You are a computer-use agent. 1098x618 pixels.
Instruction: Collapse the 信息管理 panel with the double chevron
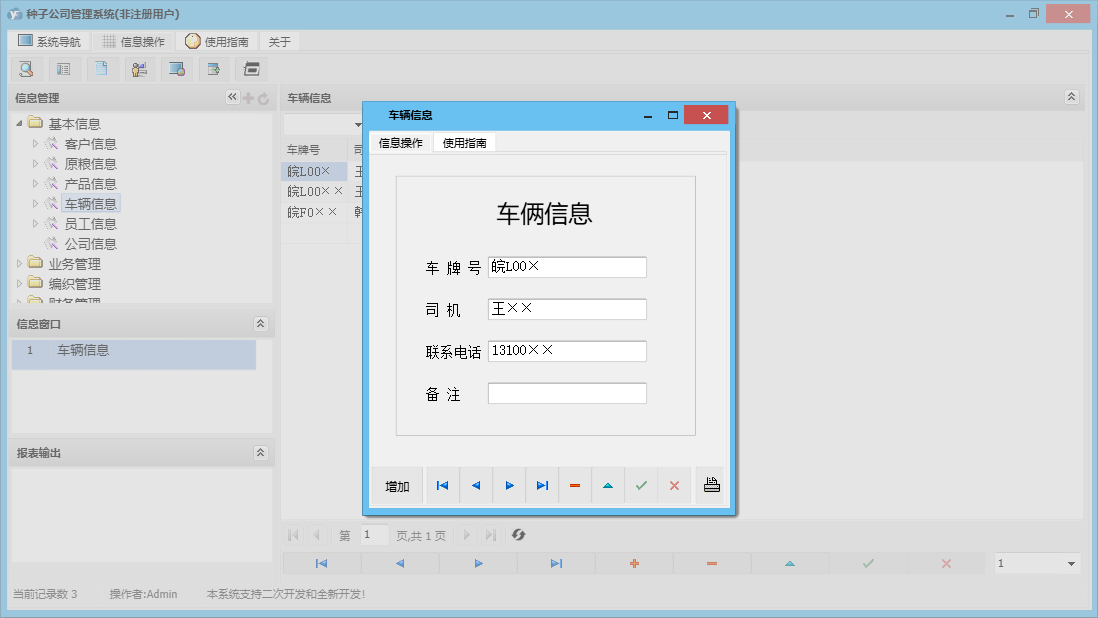pyautogui.click(x=232, y=97)
